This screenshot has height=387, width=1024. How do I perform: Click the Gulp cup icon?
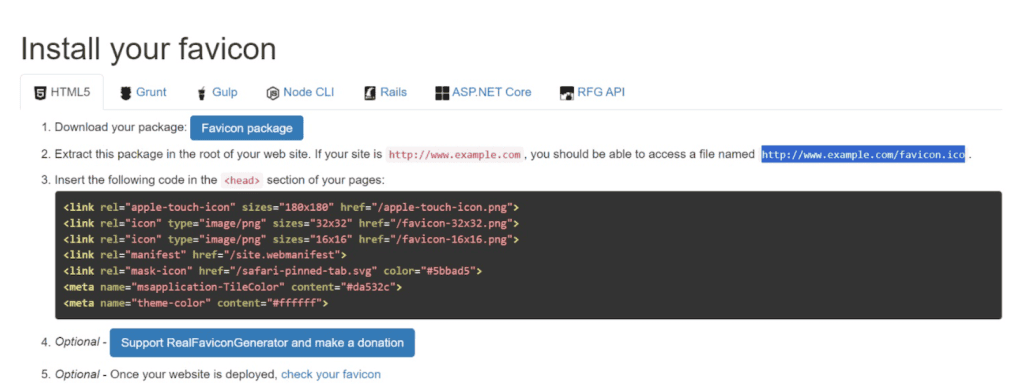[x=201, y=93]
